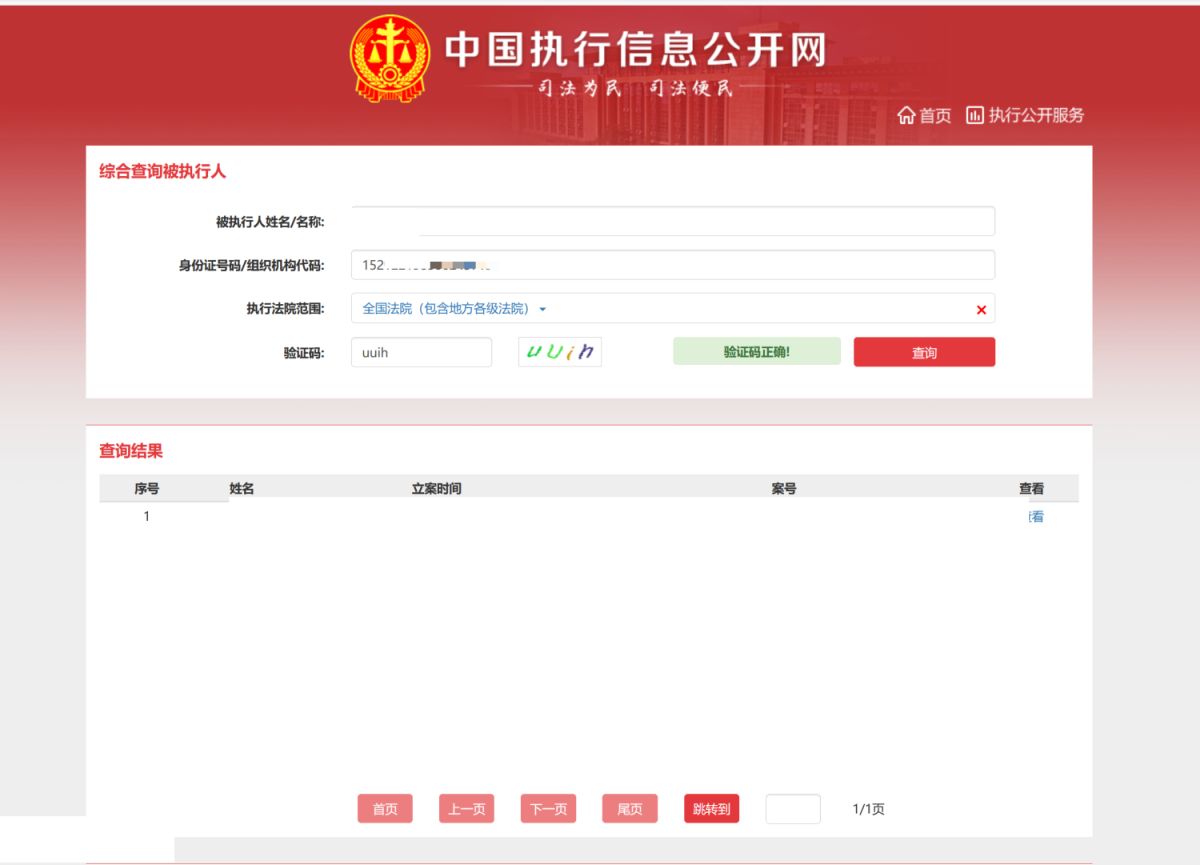This screenshot has height=865, width=1200.
Task: Click the 案号 column header
Action: [783, 489]
